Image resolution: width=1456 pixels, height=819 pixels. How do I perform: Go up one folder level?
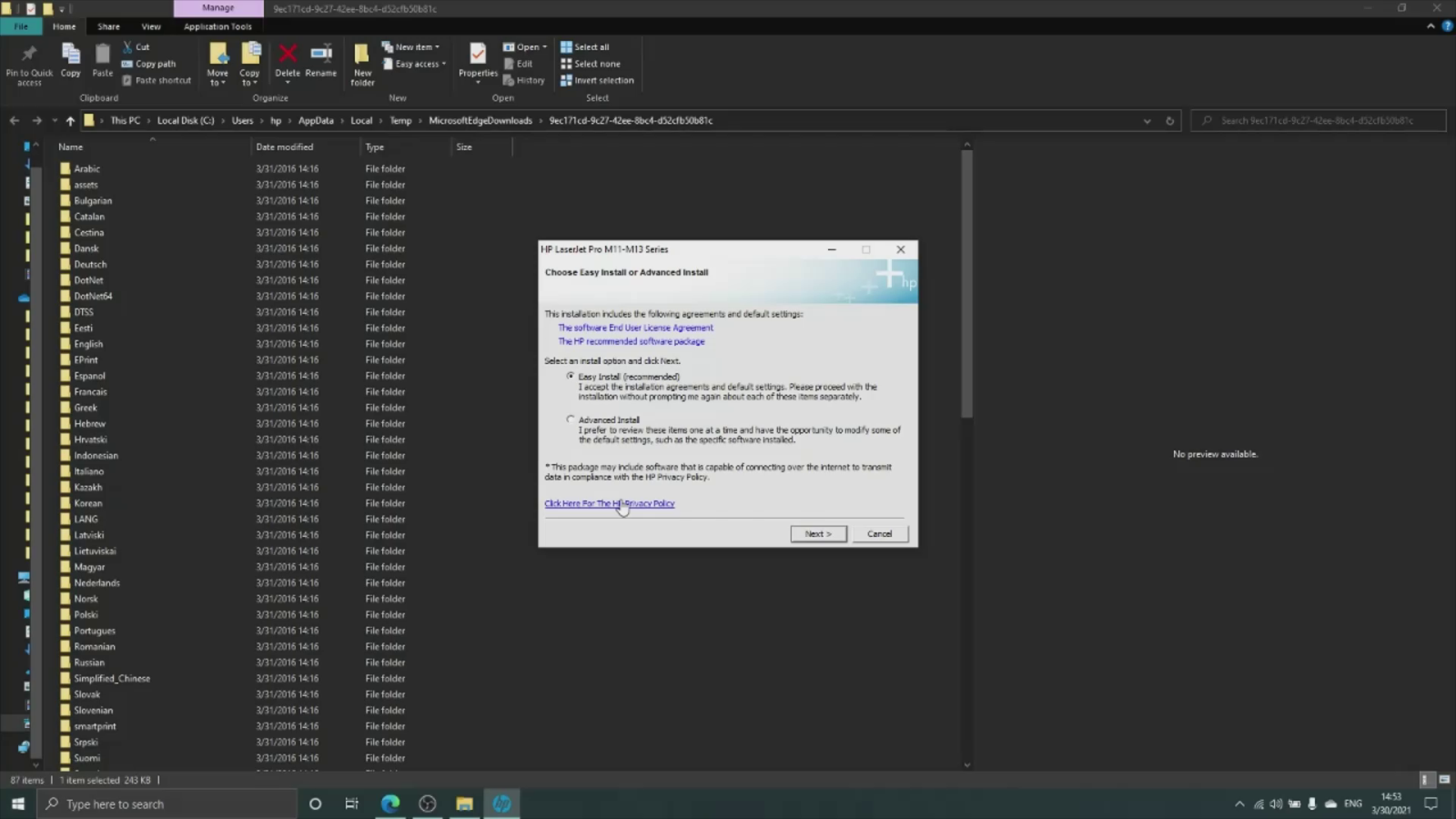pyautogui.click(x=70, y=120)
